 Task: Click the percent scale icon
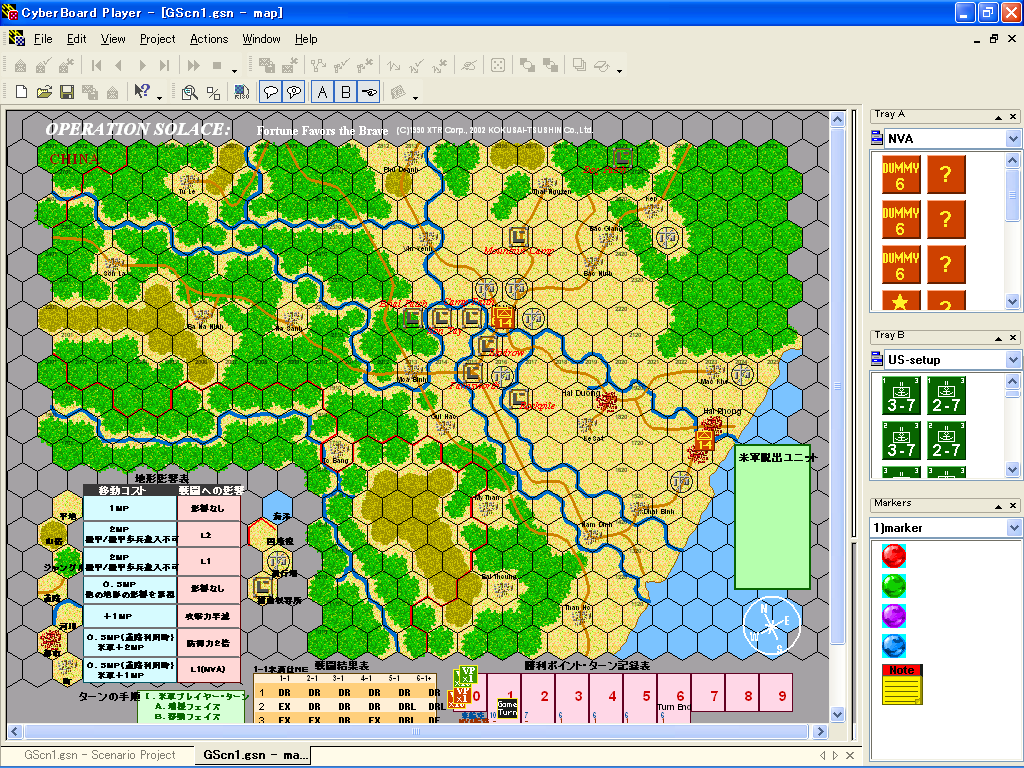pyautogui.click(x=213, y=92)
